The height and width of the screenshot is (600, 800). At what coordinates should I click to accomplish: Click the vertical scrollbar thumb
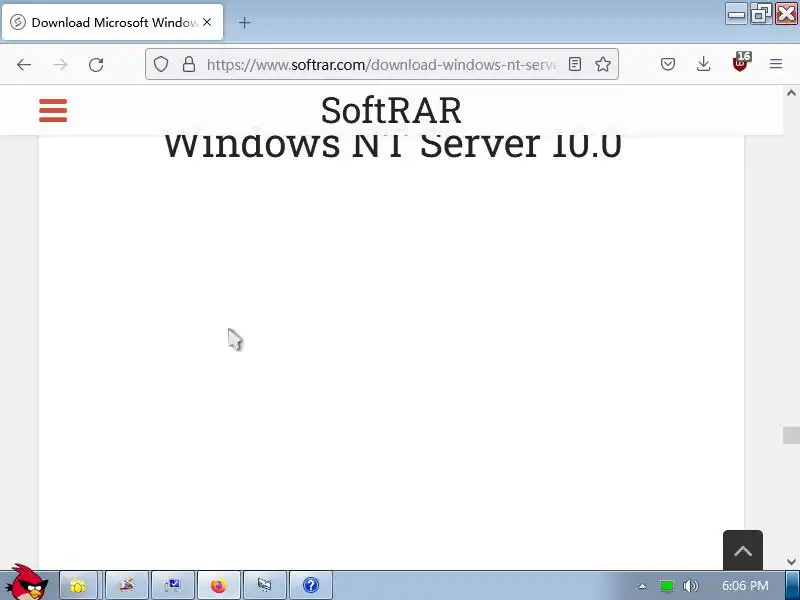tap(791, 436)
